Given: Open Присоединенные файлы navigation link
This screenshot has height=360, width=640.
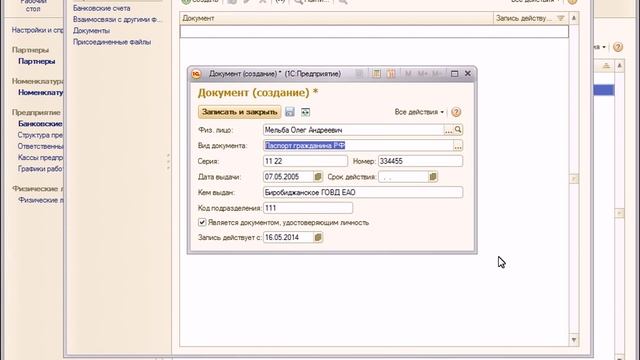Looking at the screenshot, I should [112, 42].
